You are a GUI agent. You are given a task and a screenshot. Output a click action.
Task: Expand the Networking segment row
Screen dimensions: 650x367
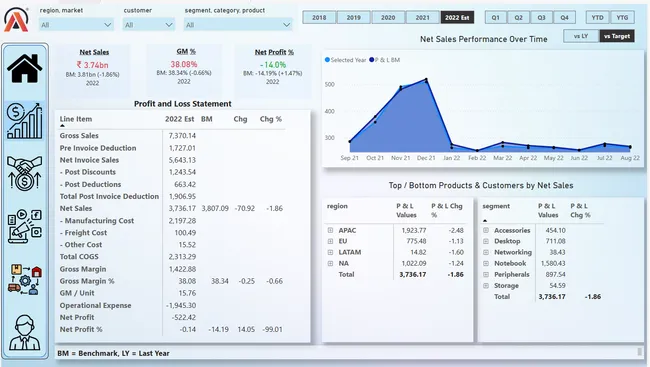point(486,252)
